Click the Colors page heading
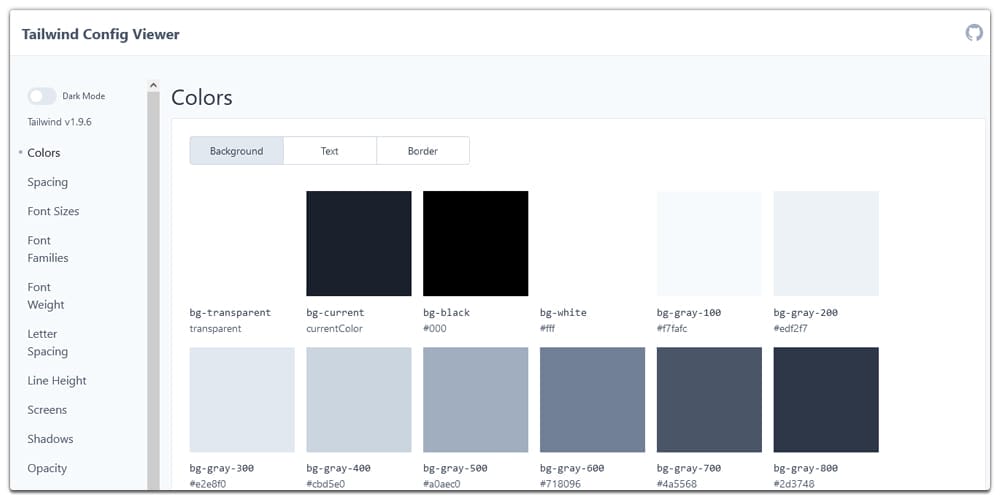1000x500 pixels. (202, 98)
